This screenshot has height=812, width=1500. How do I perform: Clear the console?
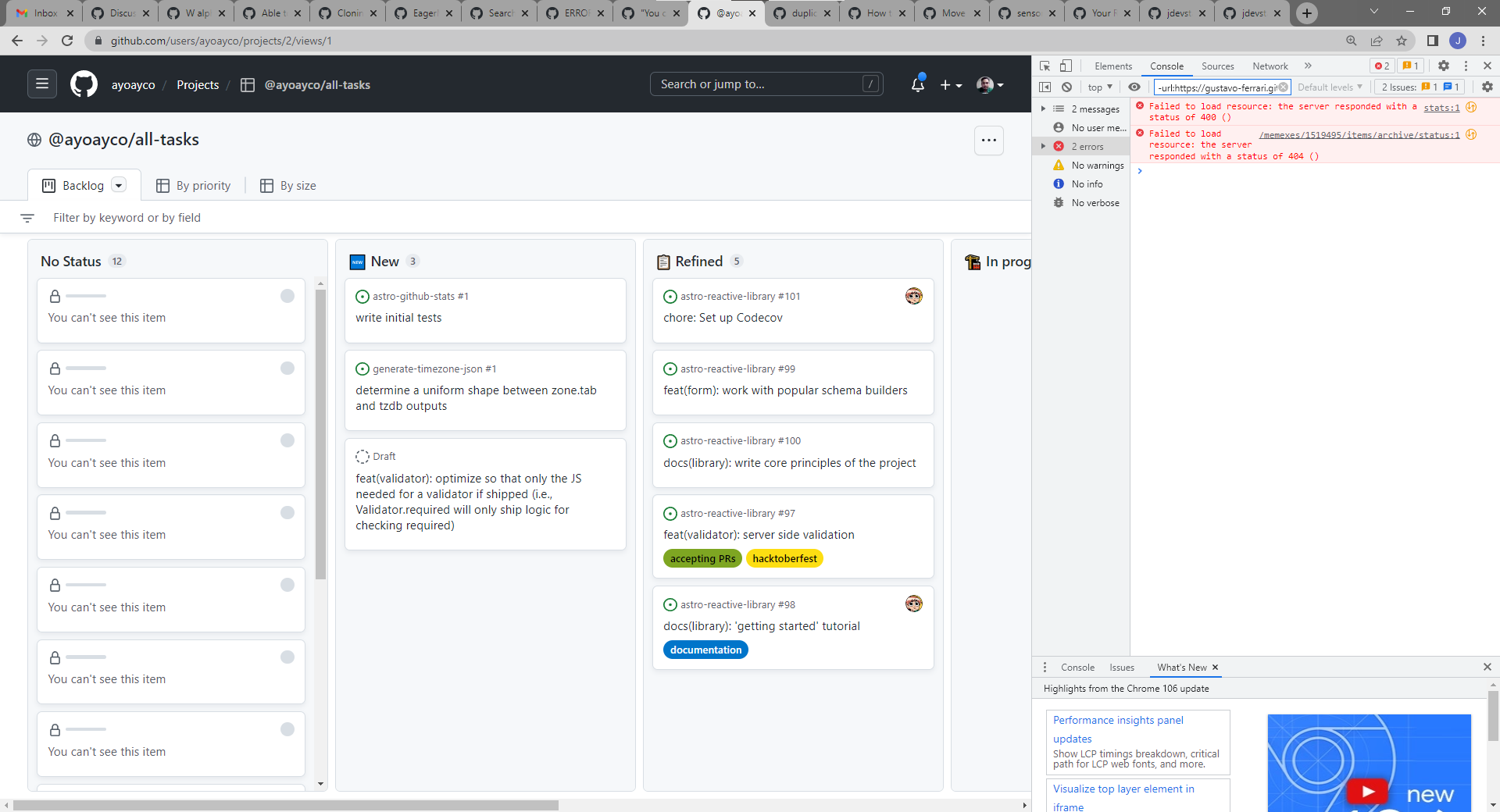(1066, 87)
